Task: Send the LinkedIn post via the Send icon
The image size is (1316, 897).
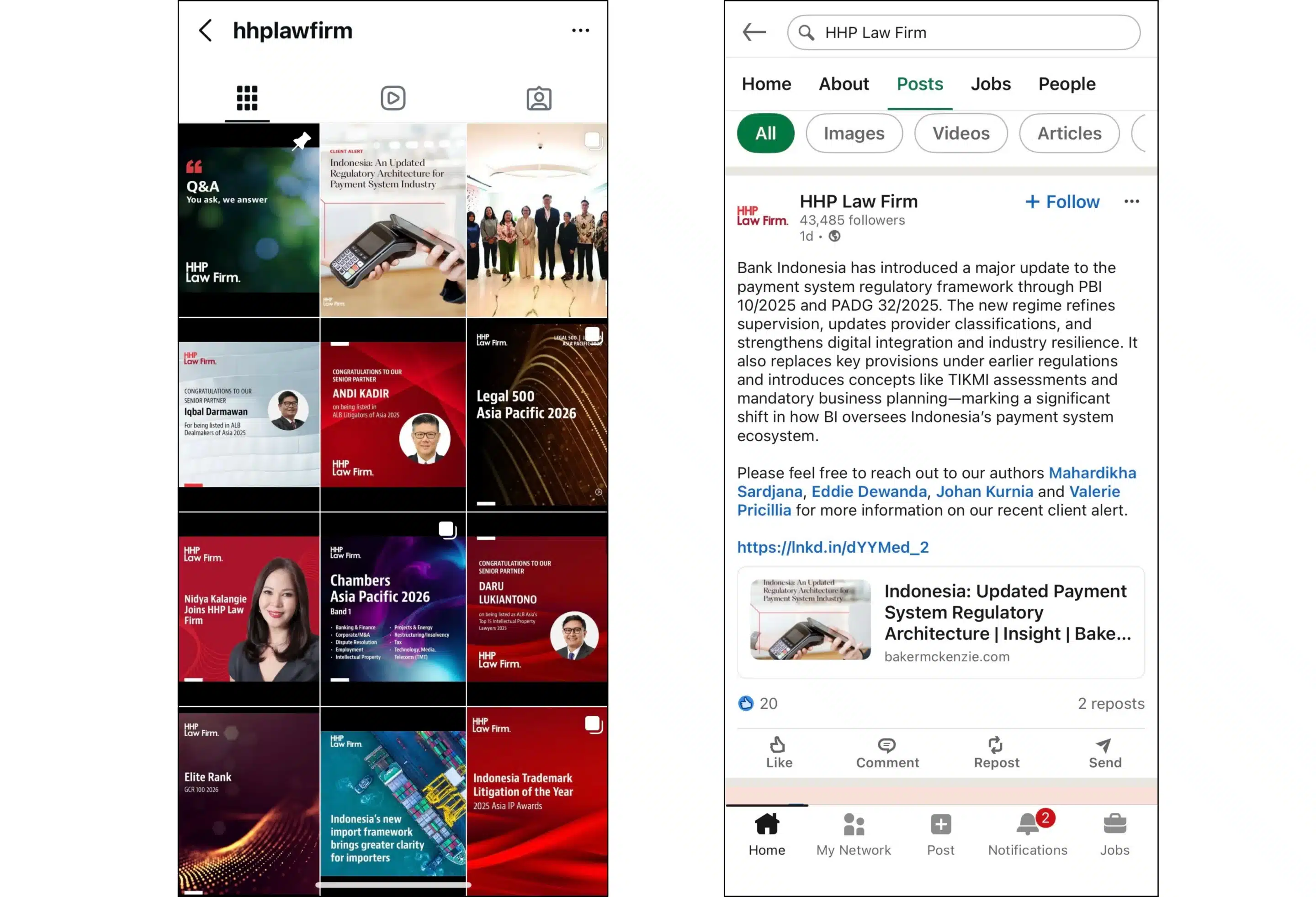Action: pyautogui.click(x=1104, y=753)
